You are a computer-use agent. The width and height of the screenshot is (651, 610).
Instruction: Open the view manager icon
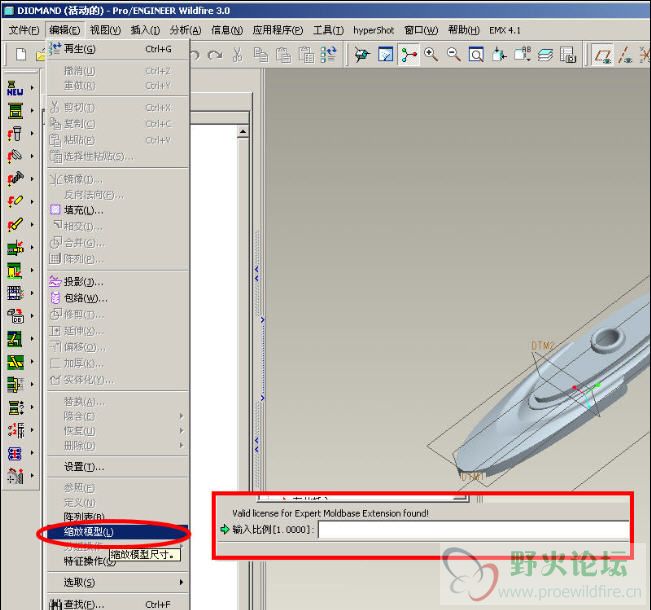coord(568,54)
